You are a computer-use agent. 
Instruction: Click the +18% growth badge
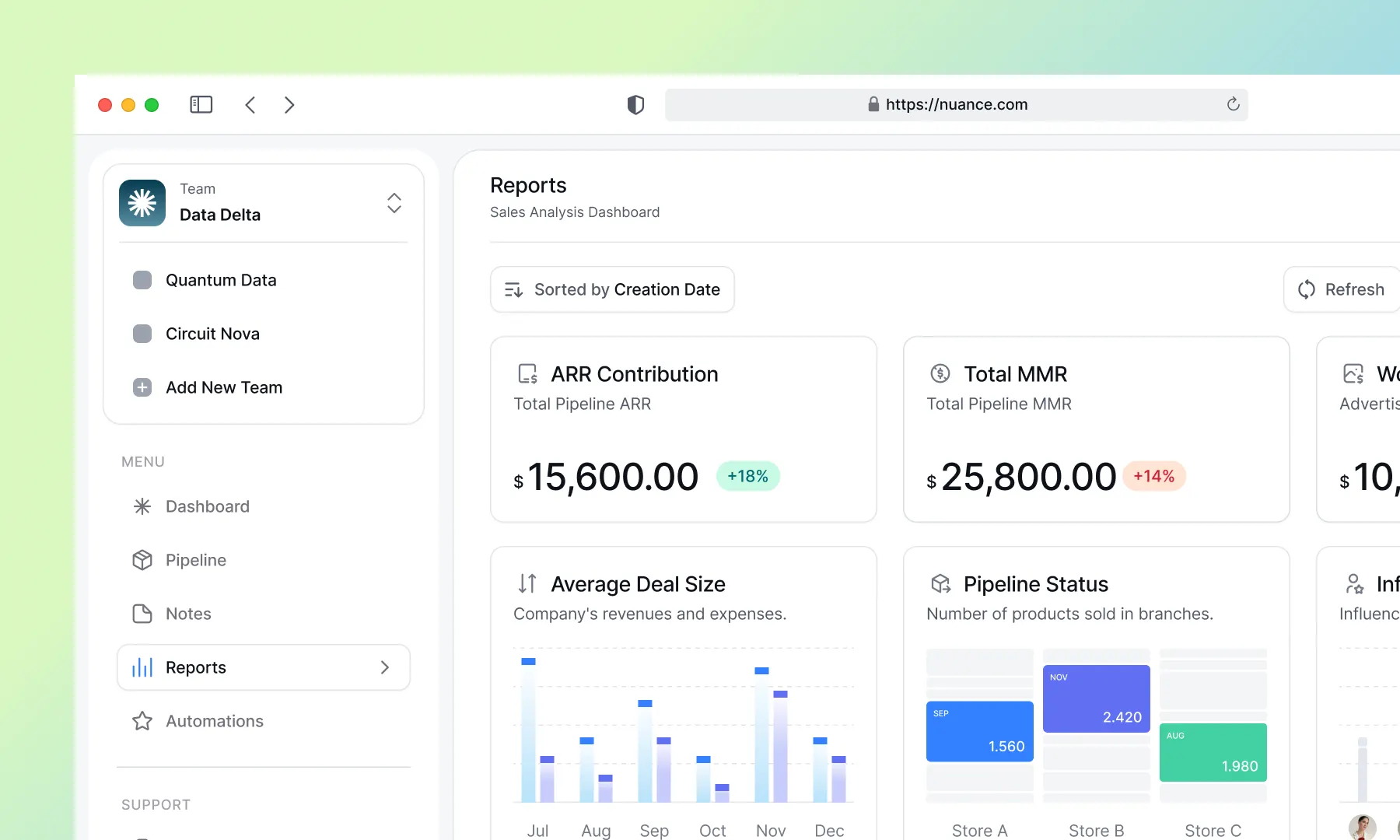[747, 476]
